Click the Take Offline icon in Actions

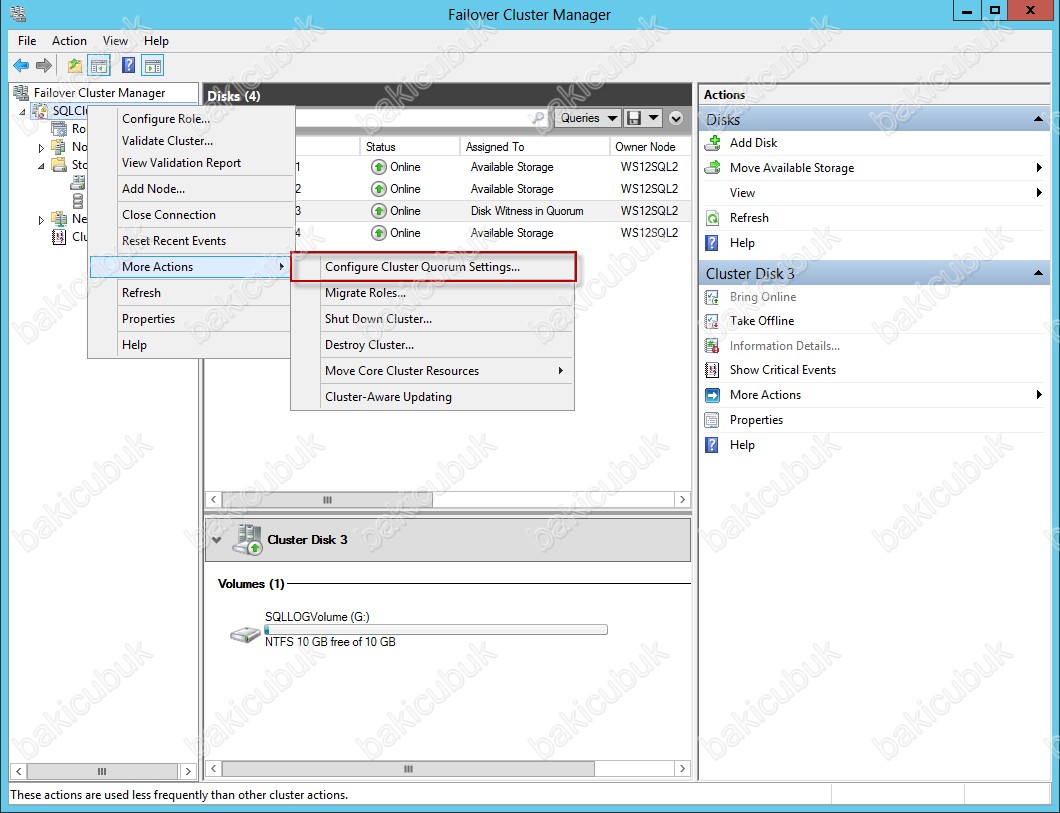712,321
